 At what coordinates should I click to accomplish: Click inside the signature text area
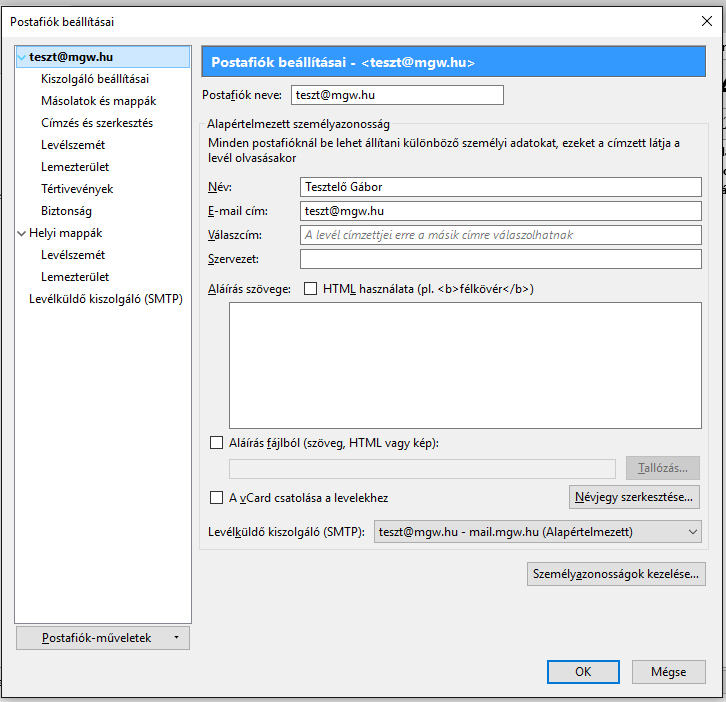click(x=465, y=365)
